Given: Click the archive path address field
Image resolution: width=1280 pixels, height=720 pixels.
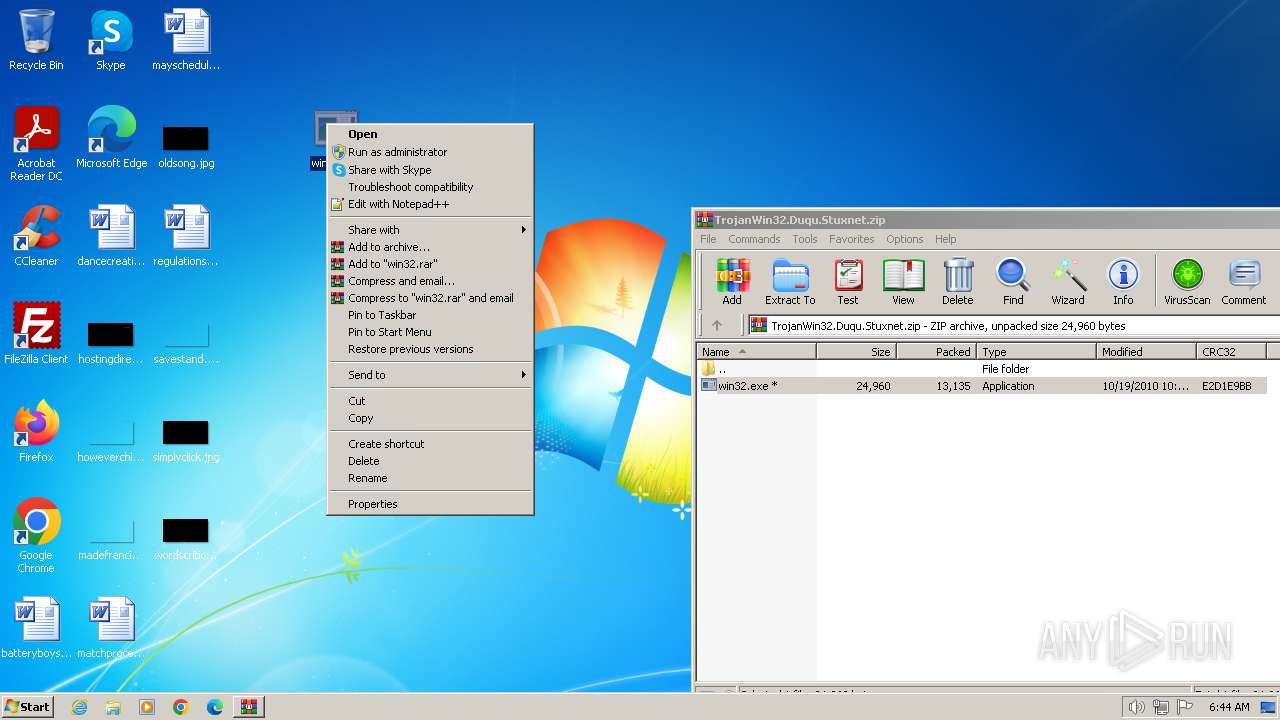Looking at the screenshot, I should click(1013, 326).
